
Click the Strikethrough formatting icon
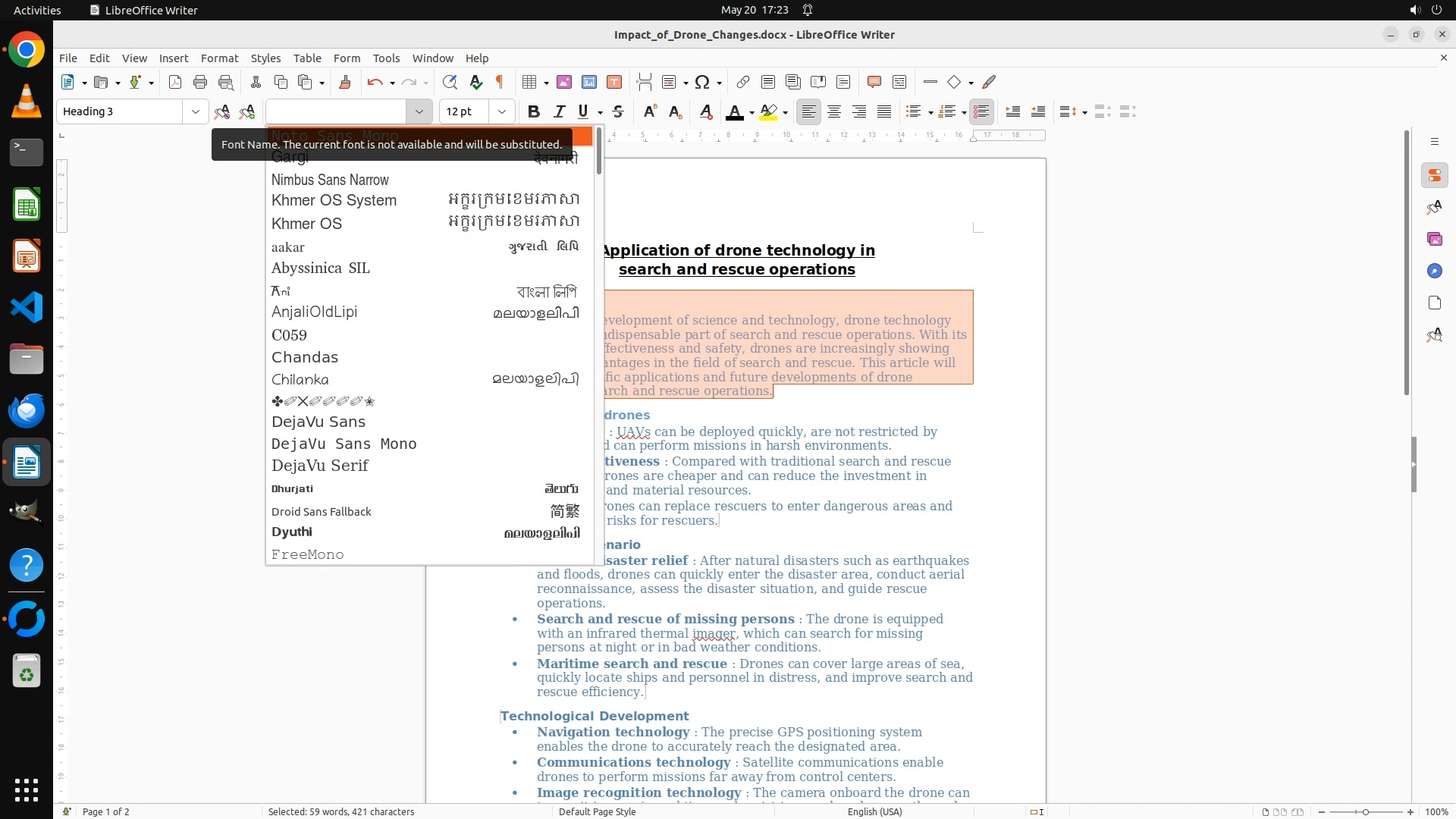coord(618,111)
